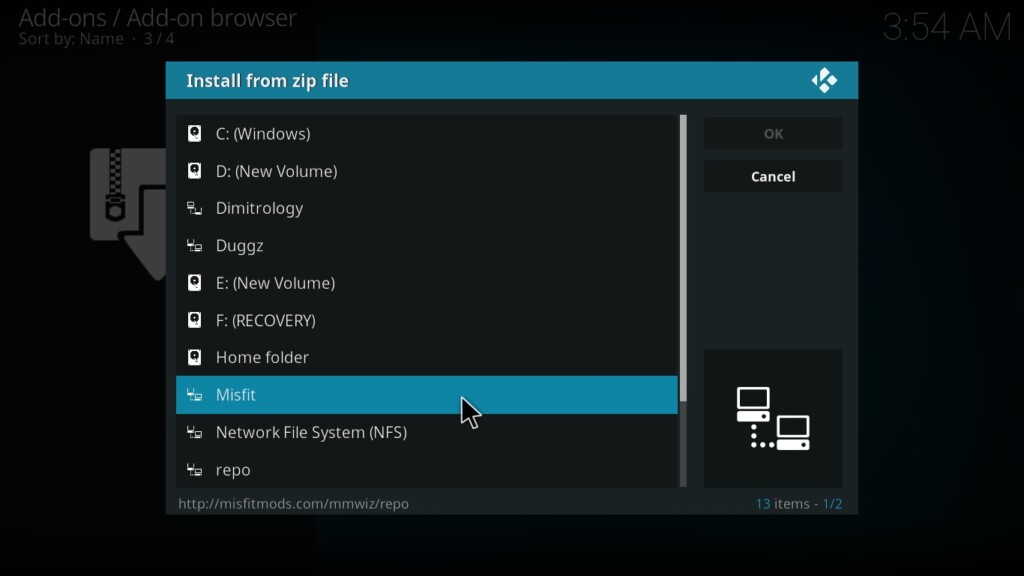The image size is (1024, 576).
Task: Open the repo source entry
Action: 233,470
